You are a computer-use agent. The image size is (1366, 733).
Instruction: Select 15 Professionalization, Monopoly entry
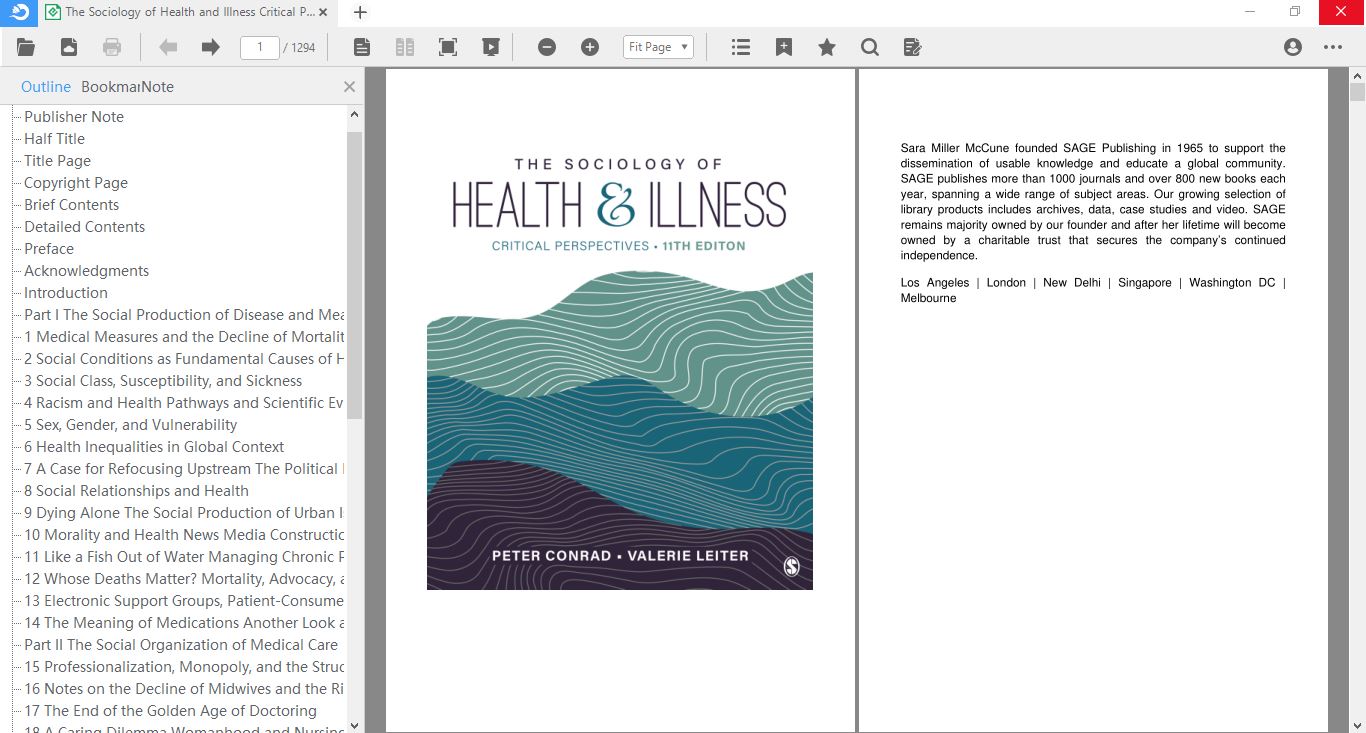184,667
